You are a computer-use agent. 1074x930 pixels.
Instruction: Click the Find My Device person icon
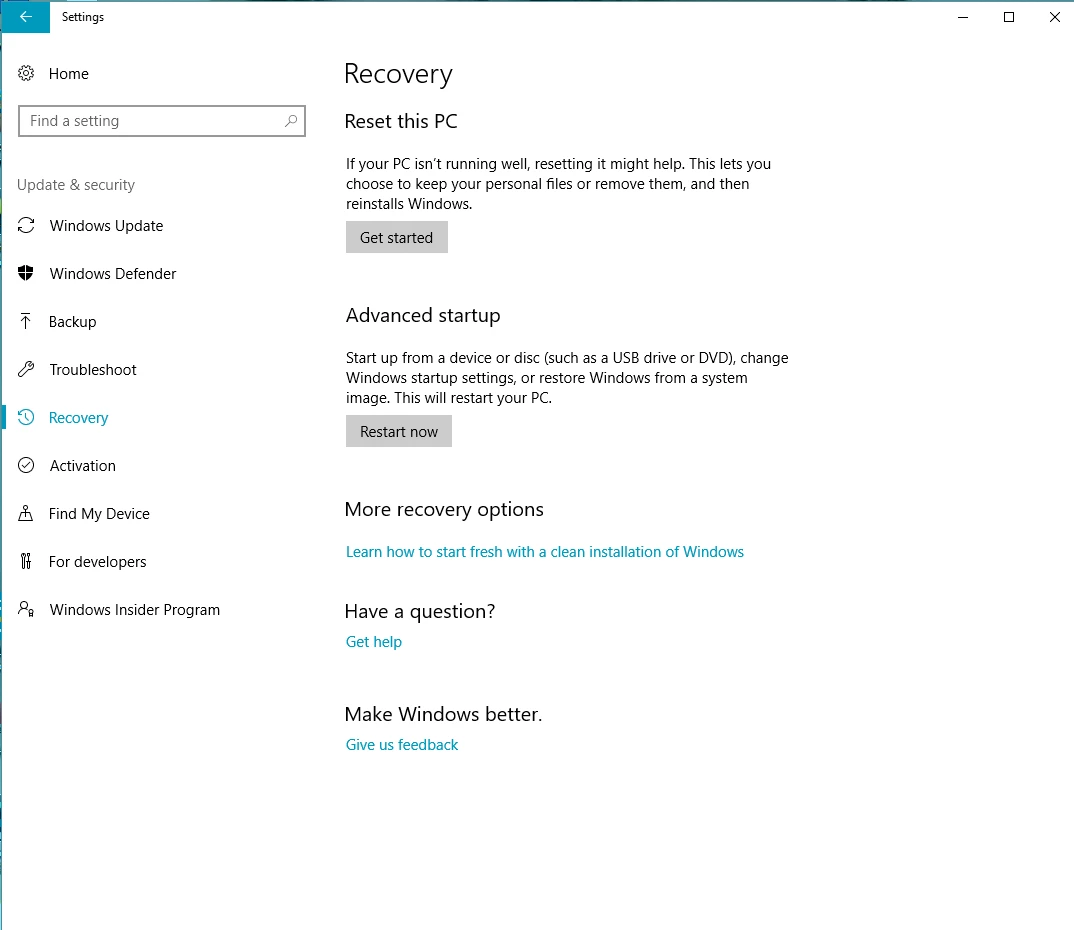point(25,513)
